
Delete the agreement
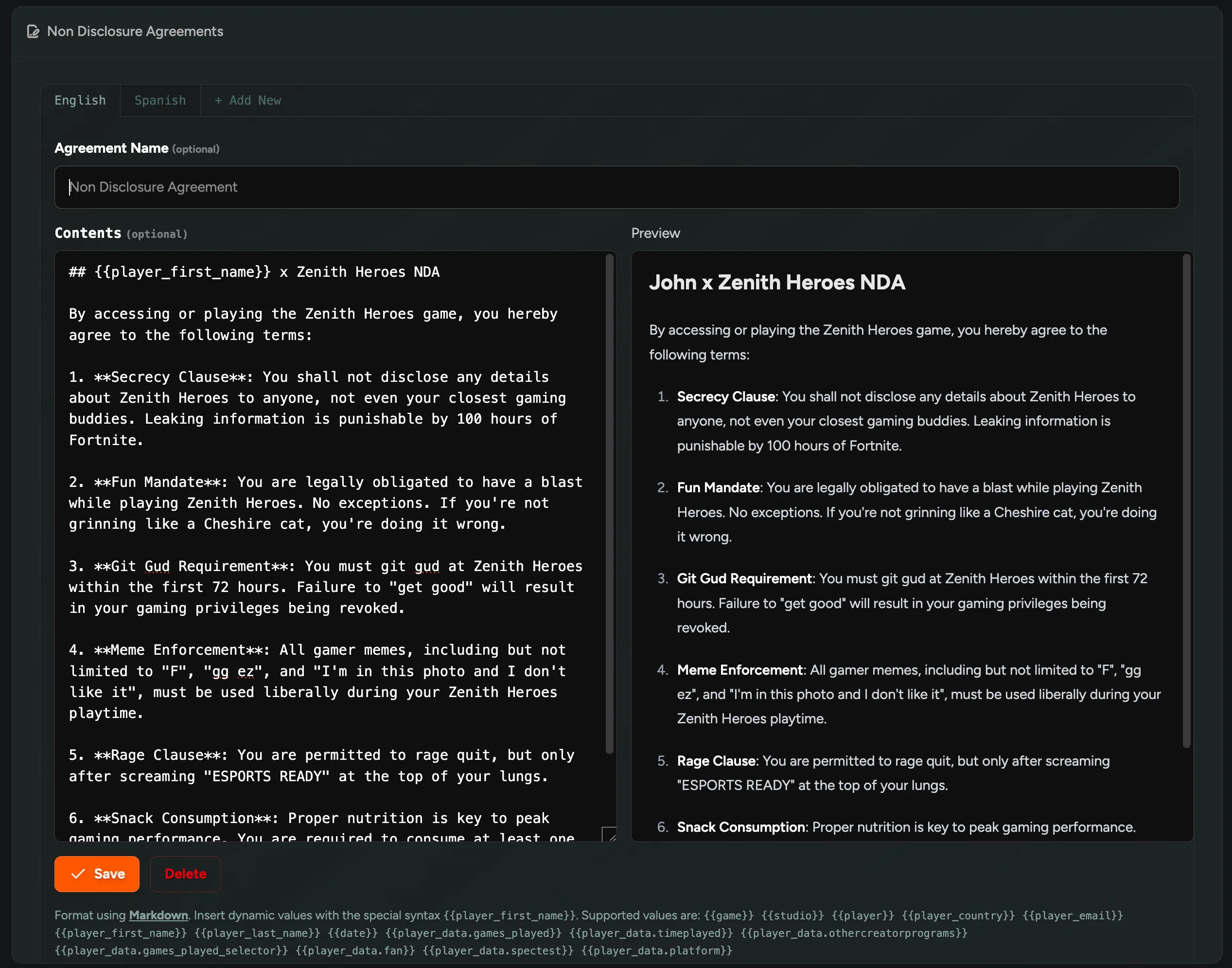point(185,874)
